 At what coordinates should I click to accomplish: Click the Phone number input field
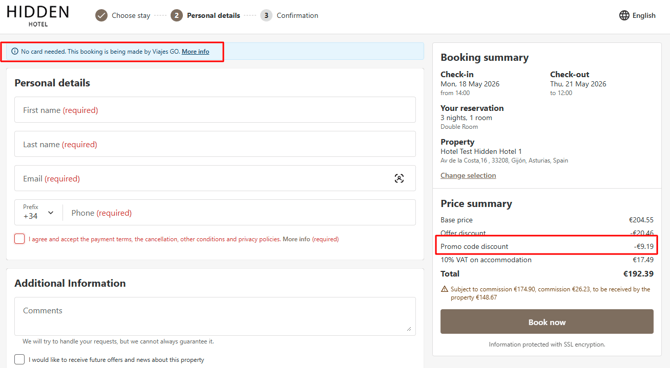(x=239, y=212)
